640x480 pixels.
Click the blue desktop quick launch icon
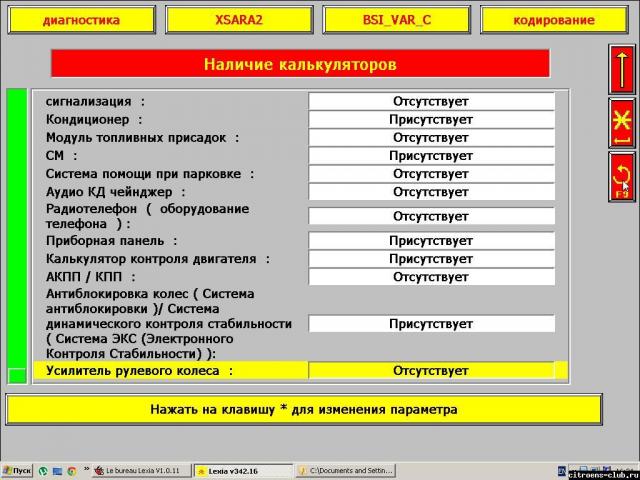57,471
